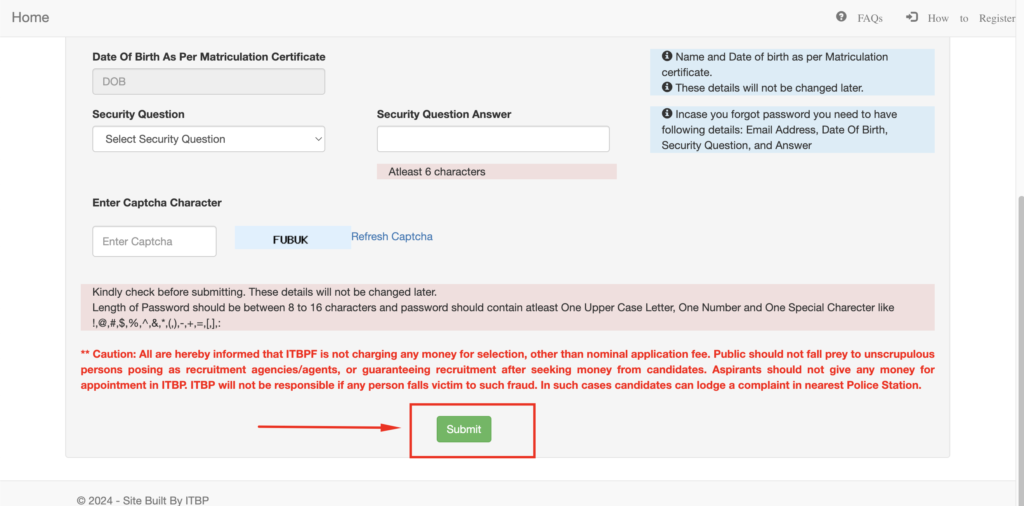Focus the Enter Captcha text field
The width and height of the screenshot is (1024, 506).
click(x=154, y=242)
